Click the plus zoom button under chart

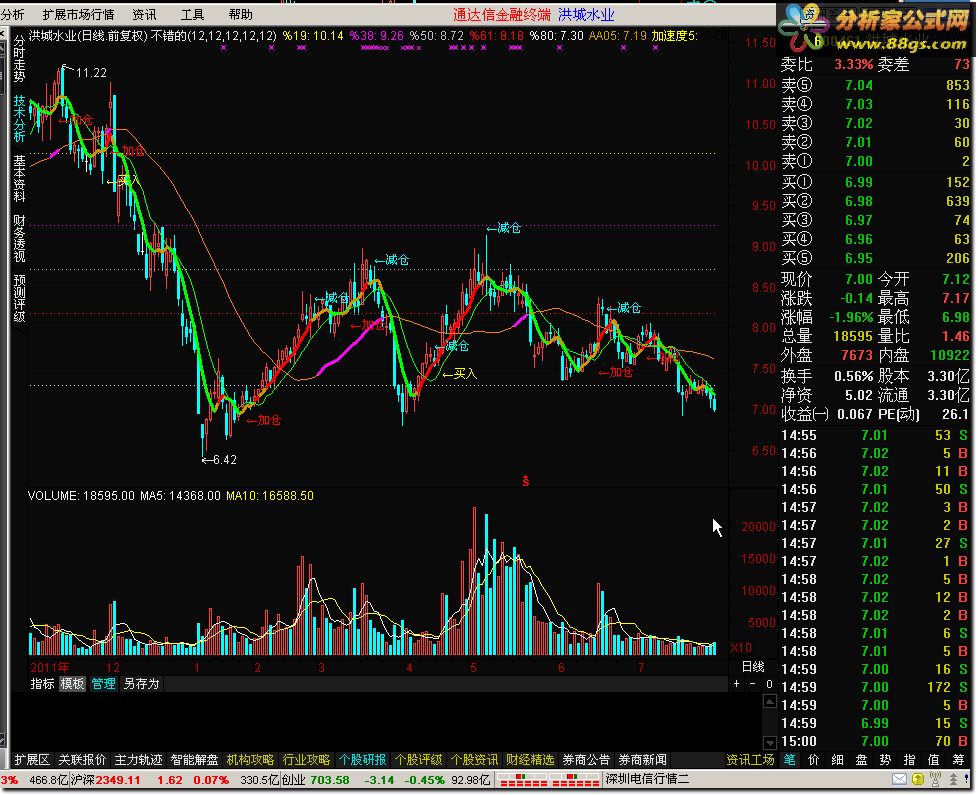tap(737, 684)
